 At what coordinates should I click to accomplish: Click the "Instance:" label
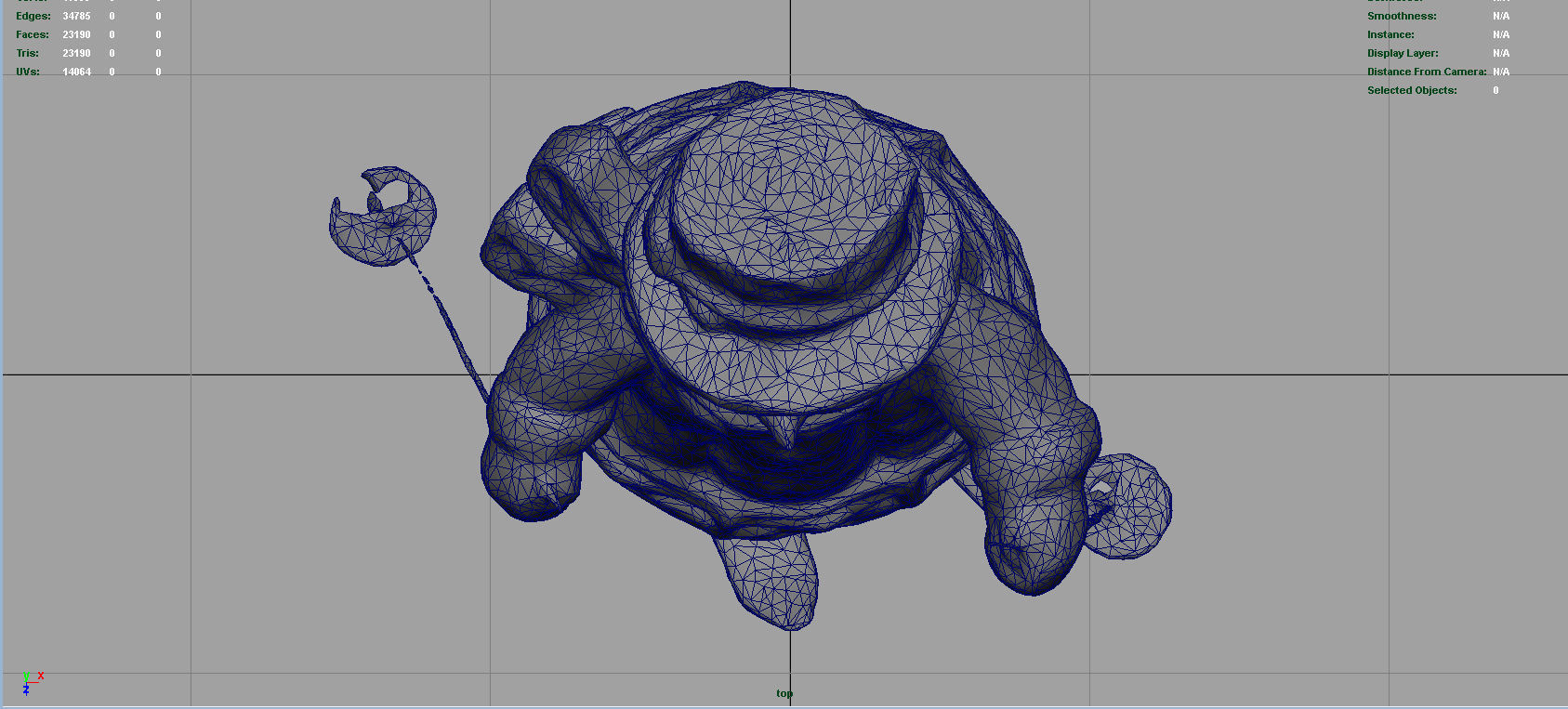tap(1390, 34)
